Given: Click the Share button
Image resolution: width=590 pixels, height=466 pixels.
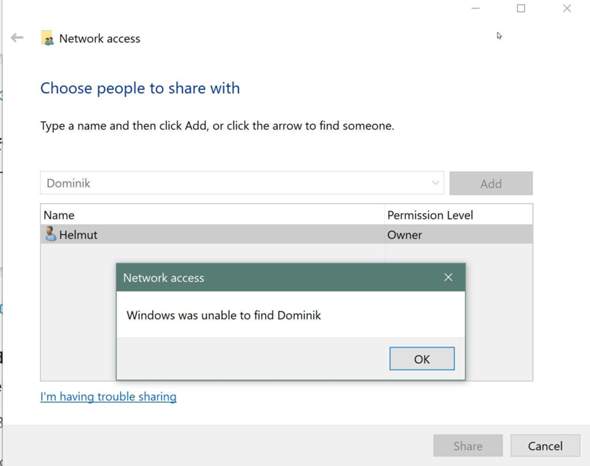Looking at the screenshot, I should pos(468,446).
